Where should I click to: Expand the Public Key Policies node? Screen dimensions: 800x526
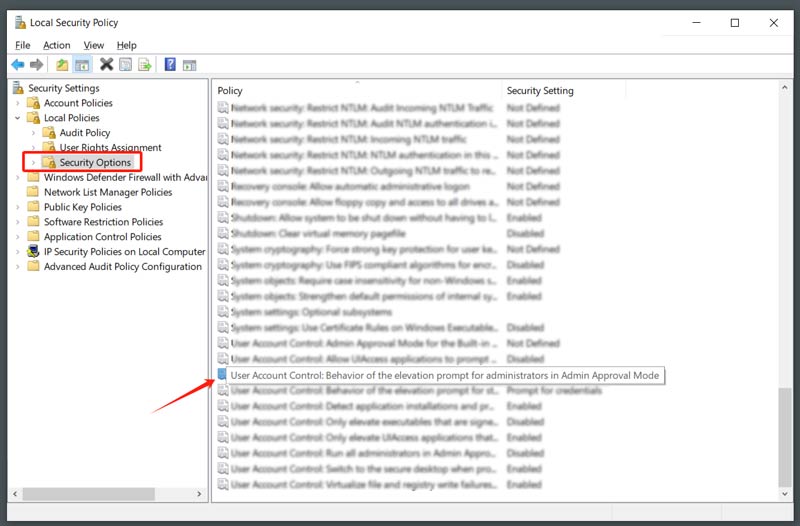[x=18, y=207]
